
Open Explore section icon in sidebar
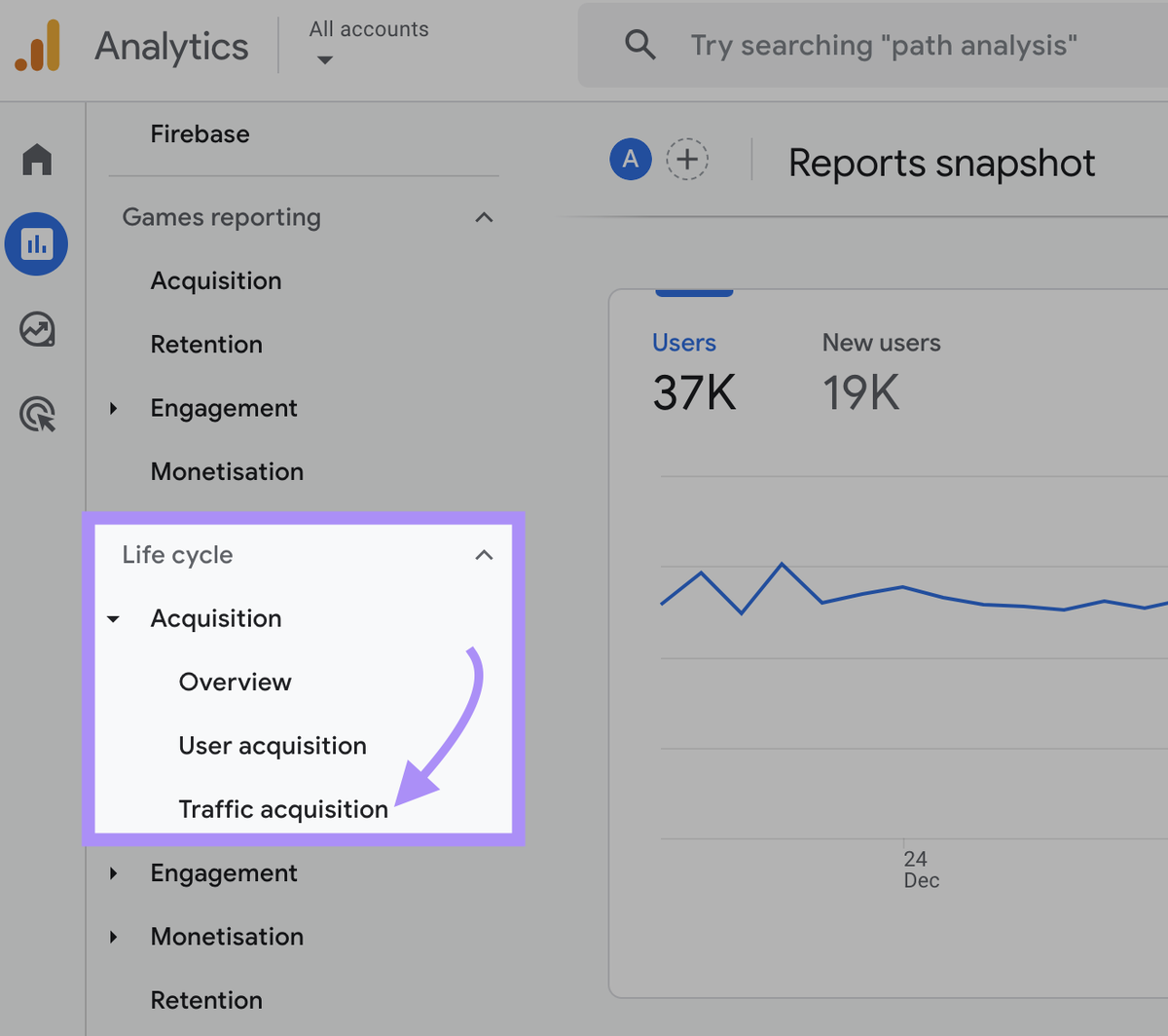coord(37,330)
